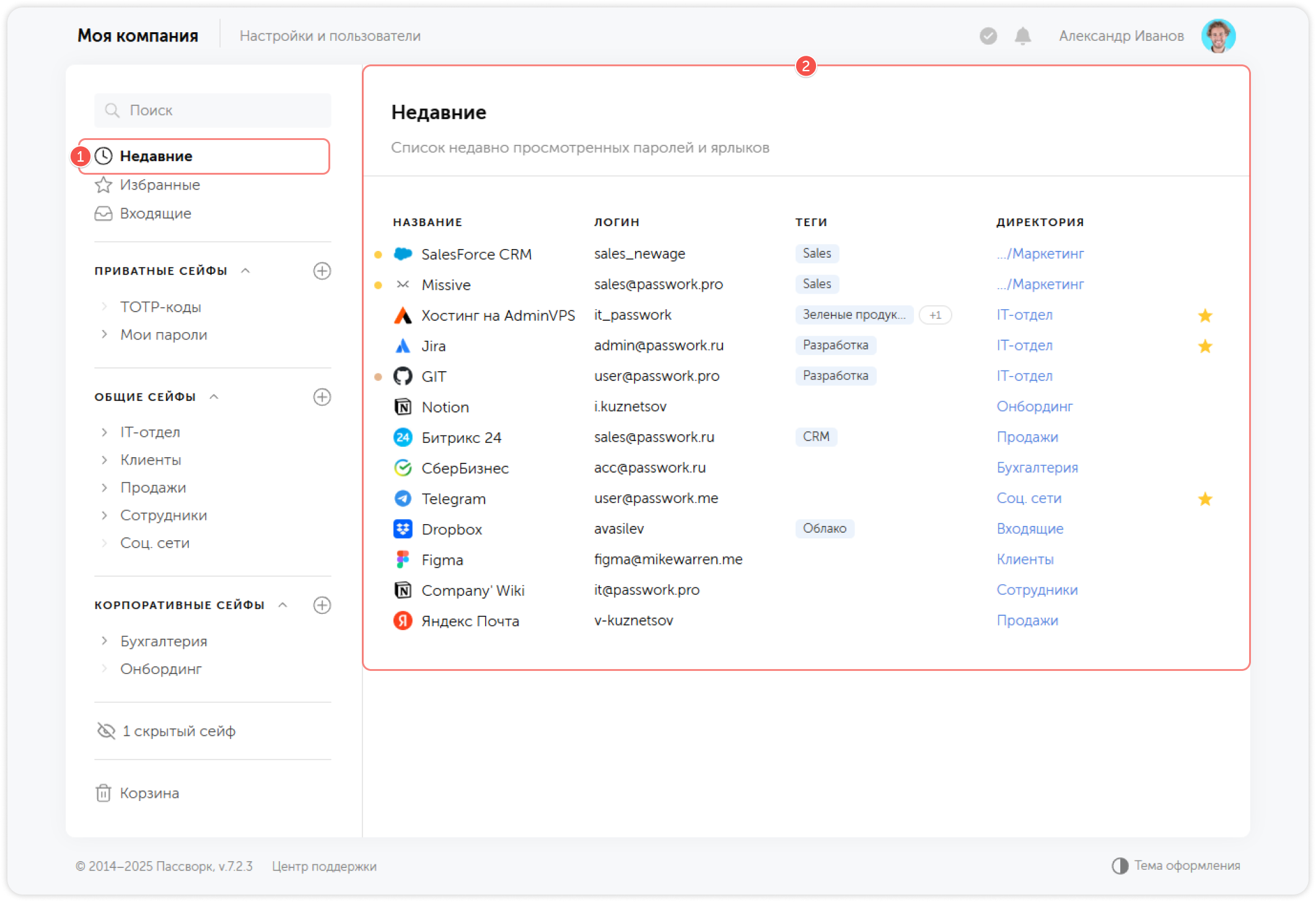Screen dimensions: 1316x902
Task: Add a new private vault with plus icon
Action: tap(322, 271)
